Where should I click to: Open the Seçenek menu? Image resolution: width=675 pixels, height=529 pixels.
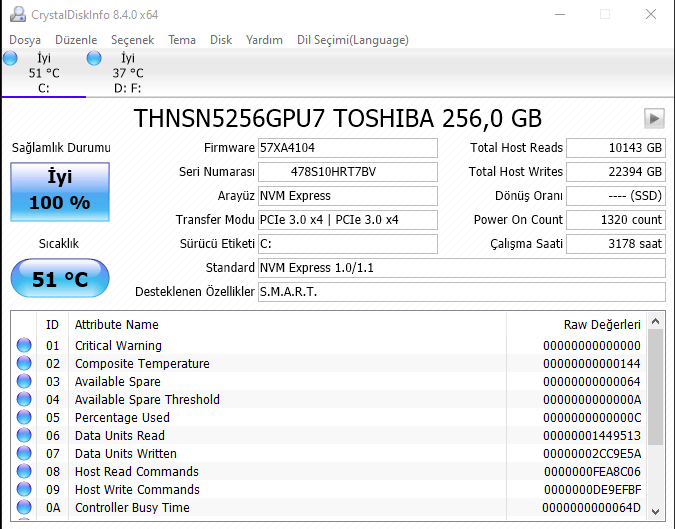[x=133, y=40]
